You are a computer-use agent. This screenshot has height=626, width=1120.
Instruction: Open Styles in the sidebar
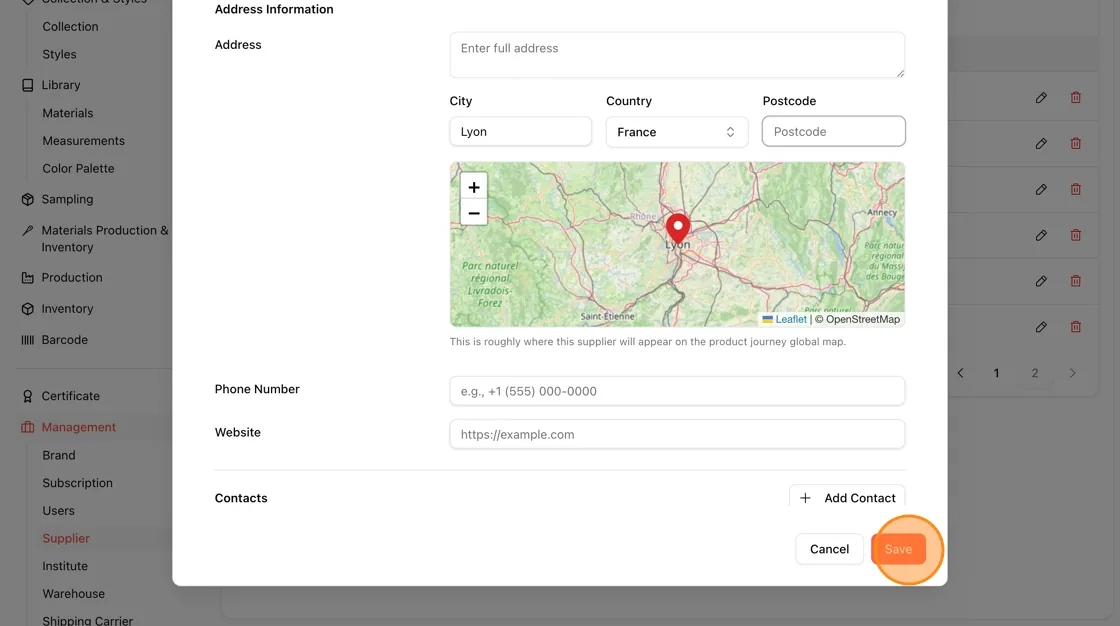(x=59, y=54)
